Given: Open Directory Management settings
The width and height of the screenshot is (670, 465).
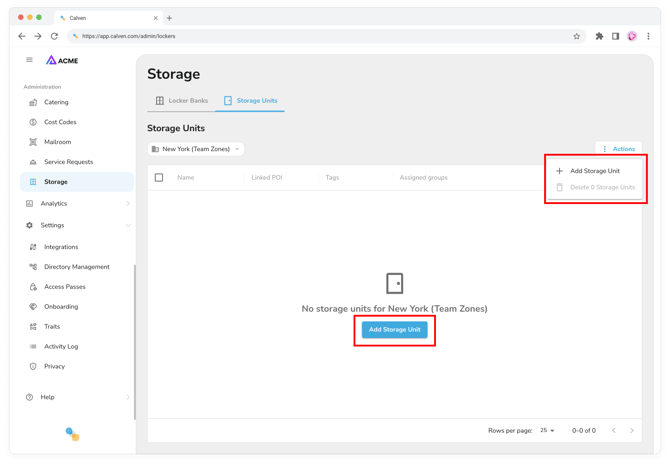Looking at the screenshot, I should pos(77,267).
